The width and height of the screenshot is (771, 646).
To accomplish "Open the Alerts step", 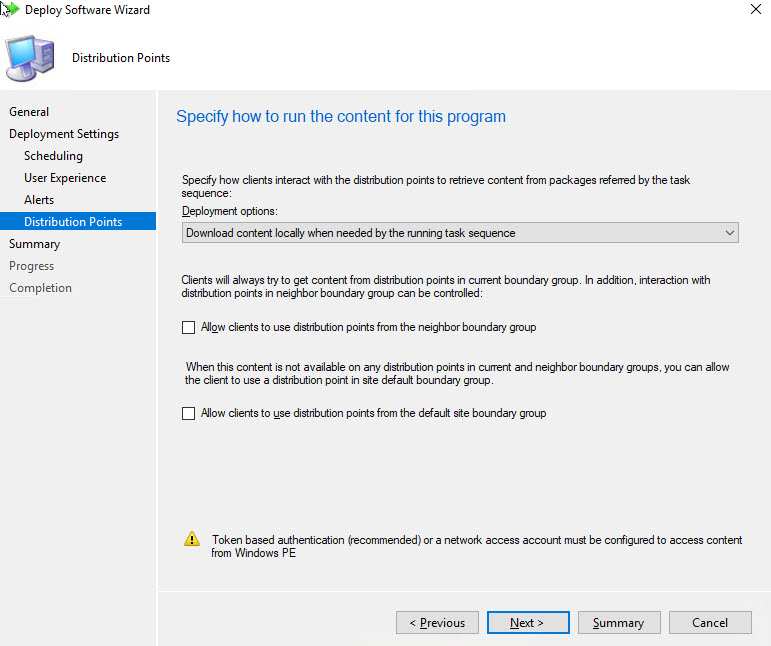I will click(39, 200).
